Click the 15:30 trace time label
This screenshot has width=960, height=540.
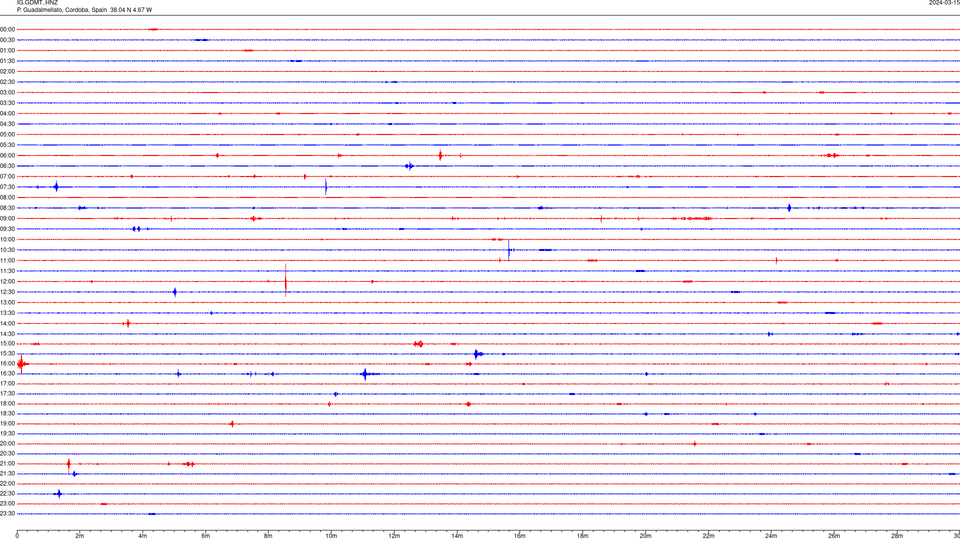tap(7, 354)
